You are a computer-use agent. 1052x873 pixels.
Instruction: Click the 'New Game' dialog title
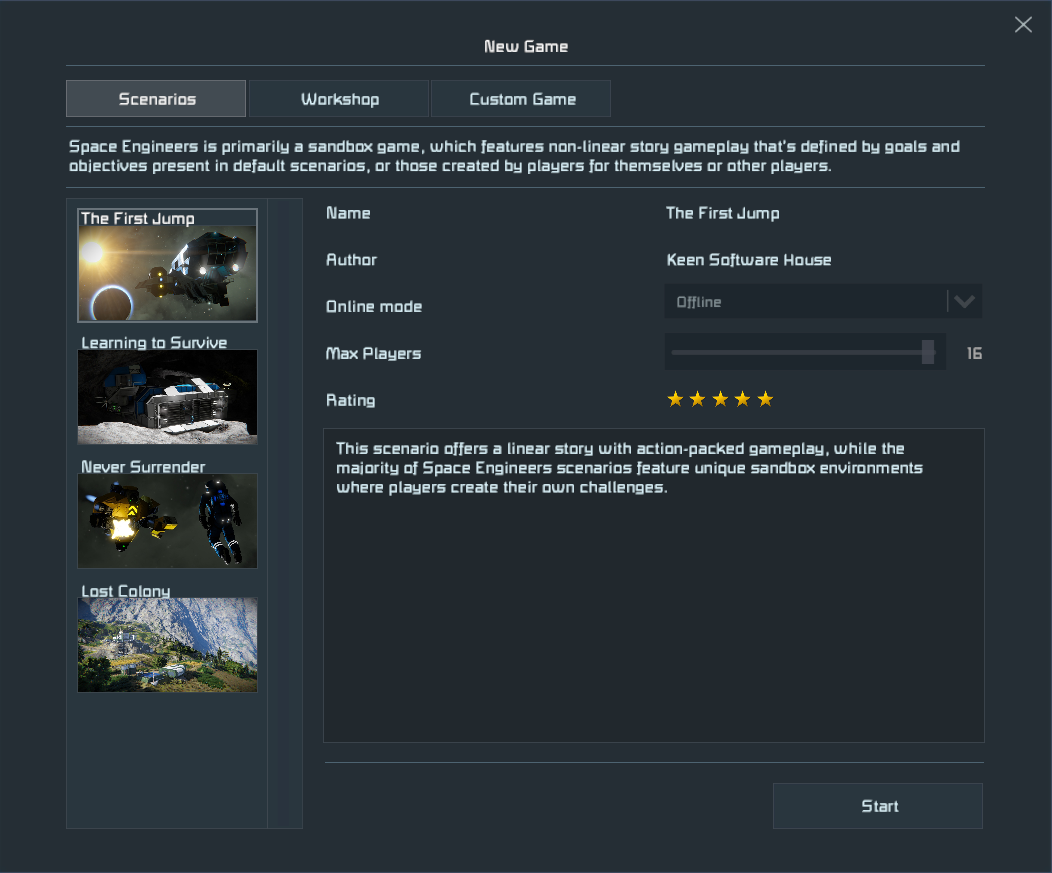pos(526,46)
